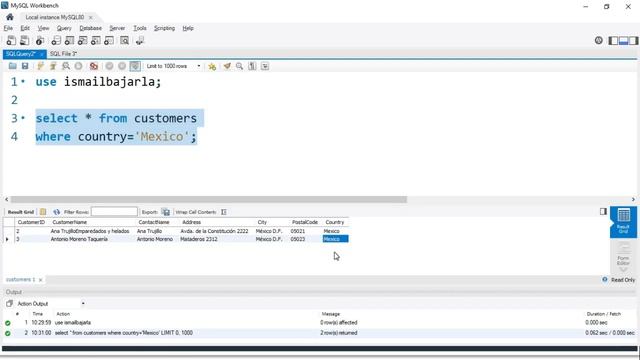Switch to Form Editor in side panel
This screenshot has width=640, height=360.
tap(623, 253)
